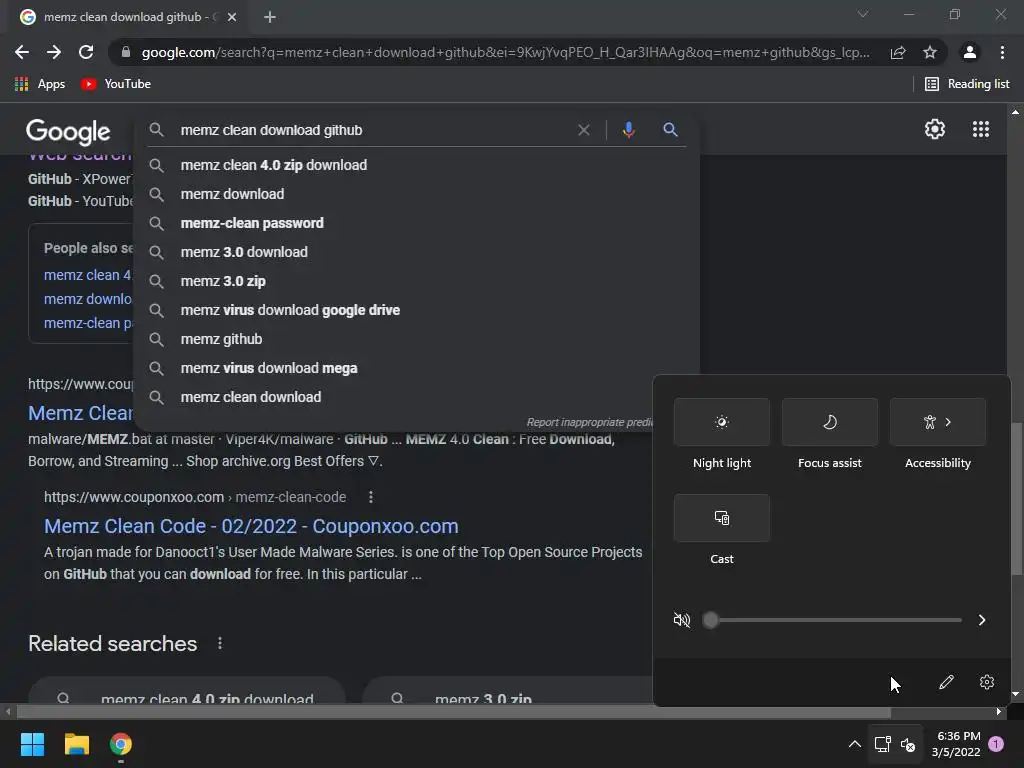The width and height of the screenshot is (1024, 768).
Task: Reload the Google search page
Action: tap(86, 52)
